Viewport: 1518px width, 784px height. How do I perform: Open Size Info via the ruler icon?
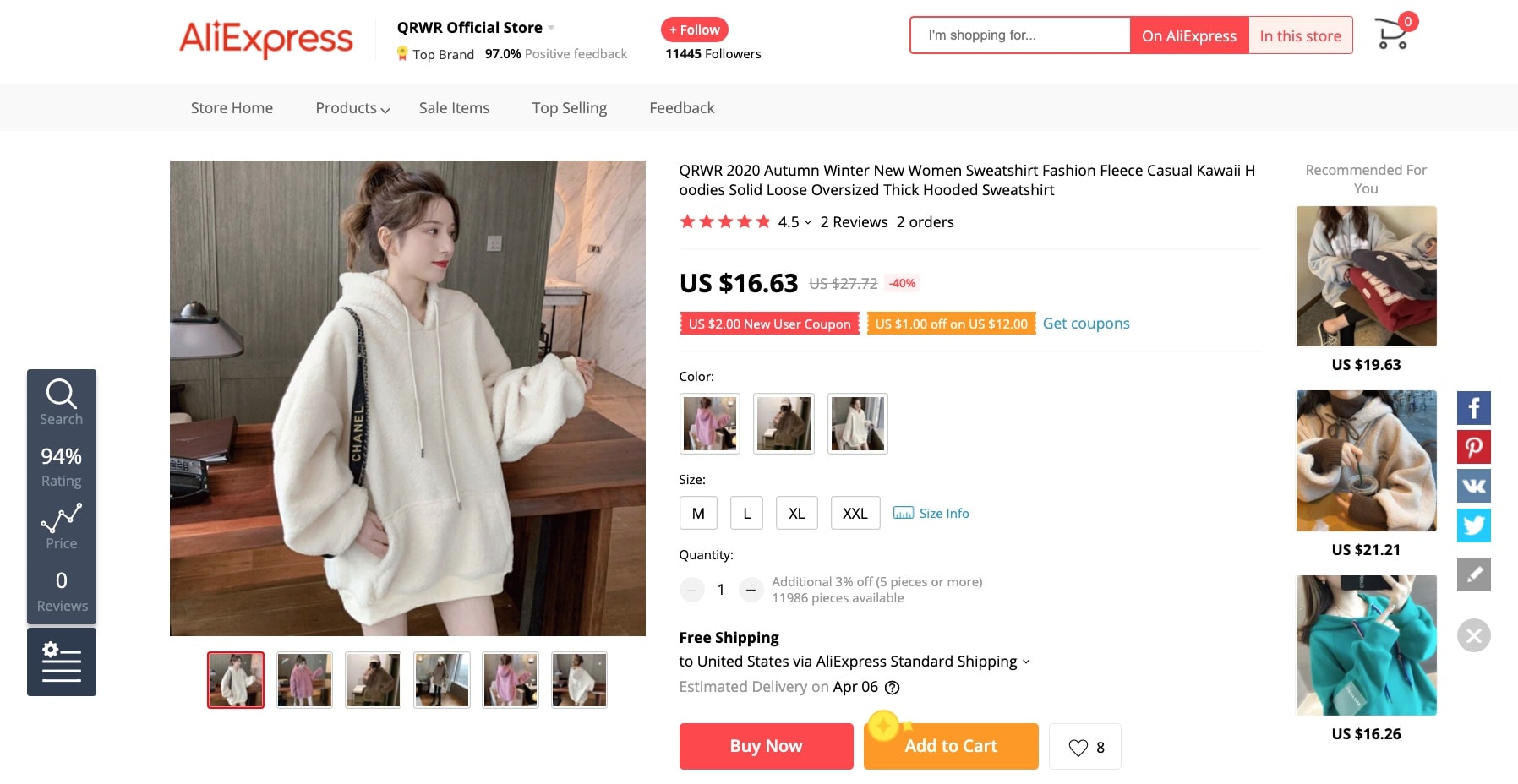pos(903,513)
